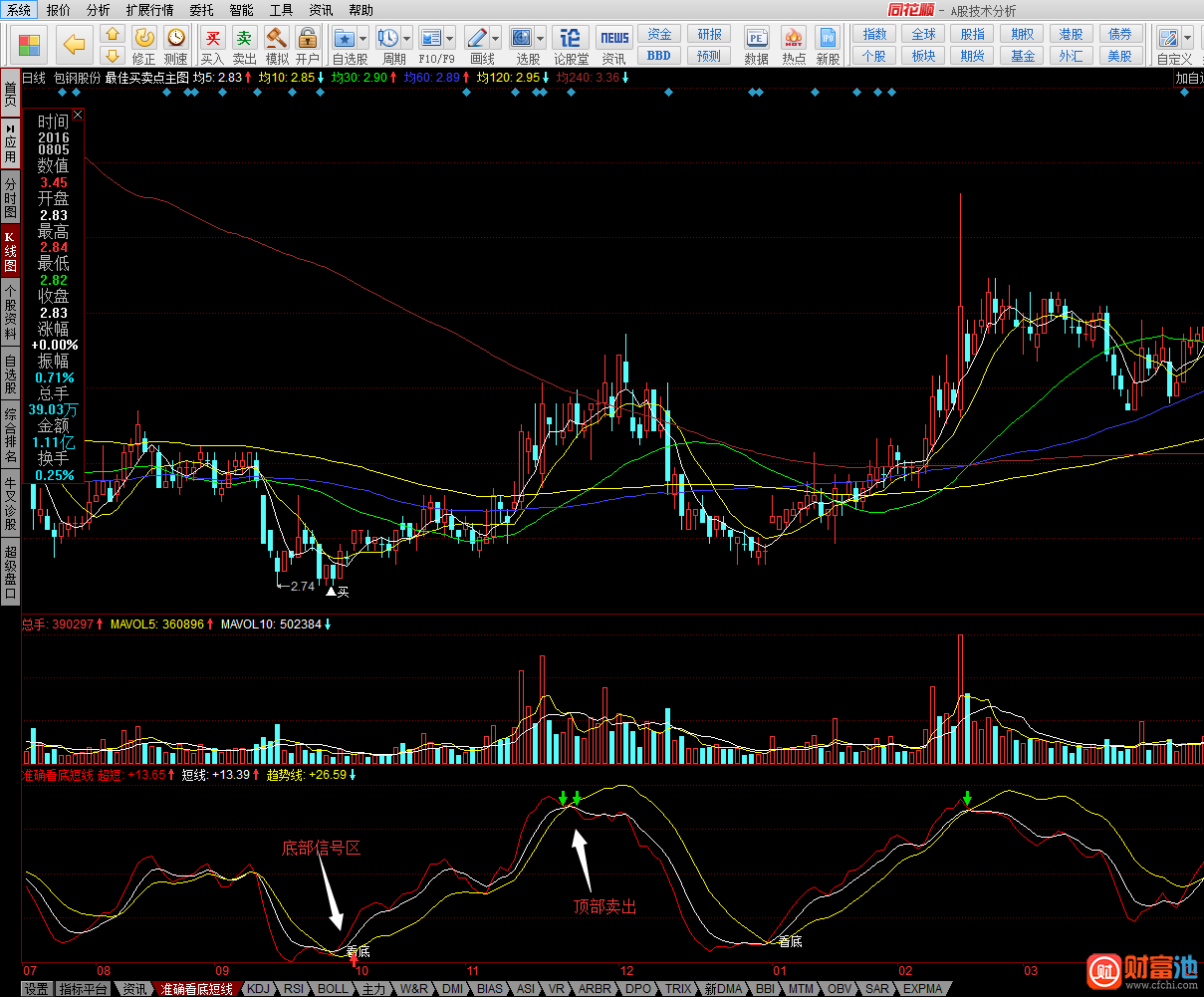Click the 指数 button

[874, 34]
